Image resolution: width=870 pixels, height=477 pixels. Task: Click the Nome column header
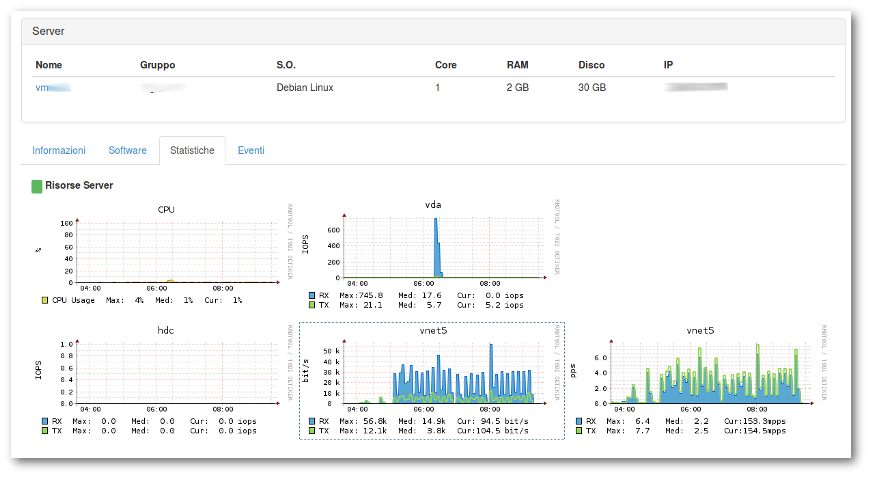point(49,65)
